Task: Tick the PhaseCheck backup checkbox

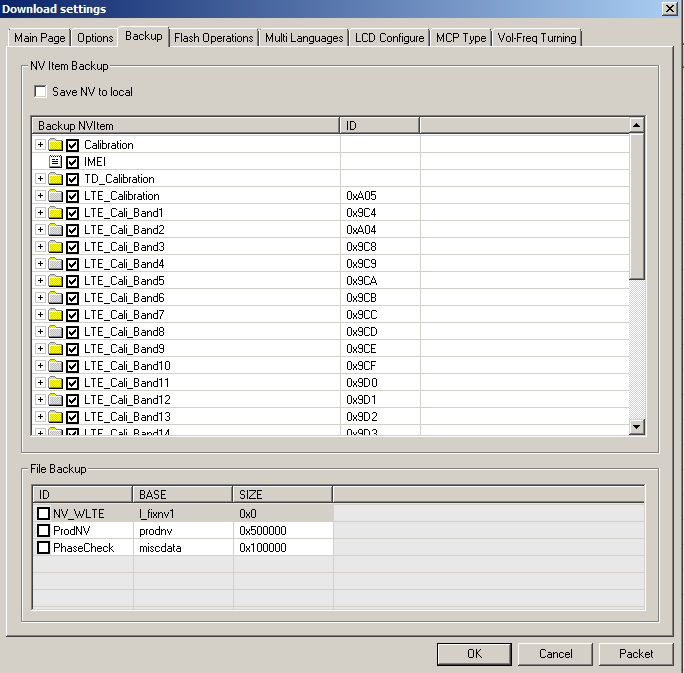Action: [43, 548]
